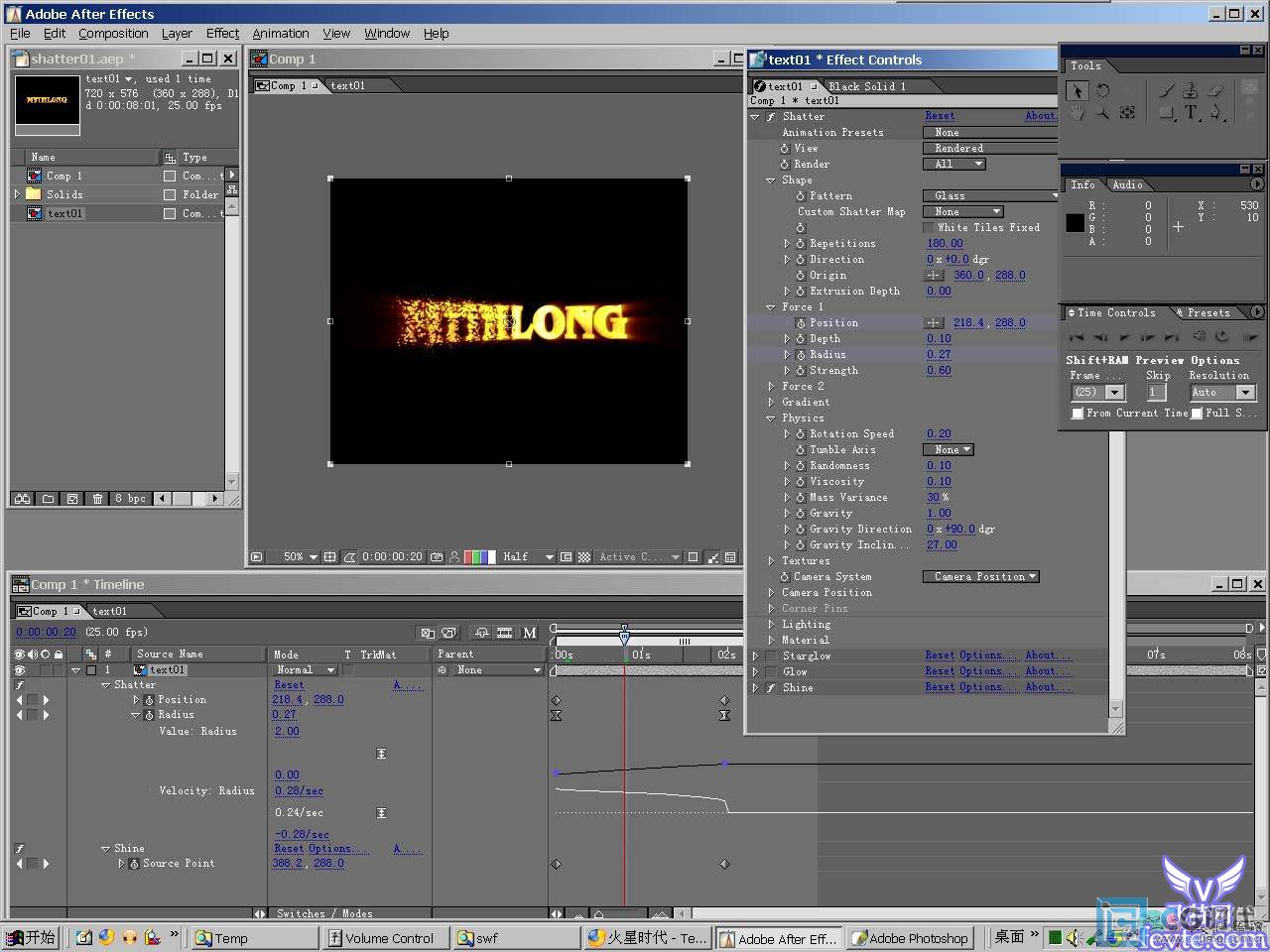Viewport: 1270px width, 952px height.
Task: Toggle the transparency grid in Comp viewer
Action: tap(584, 557)
